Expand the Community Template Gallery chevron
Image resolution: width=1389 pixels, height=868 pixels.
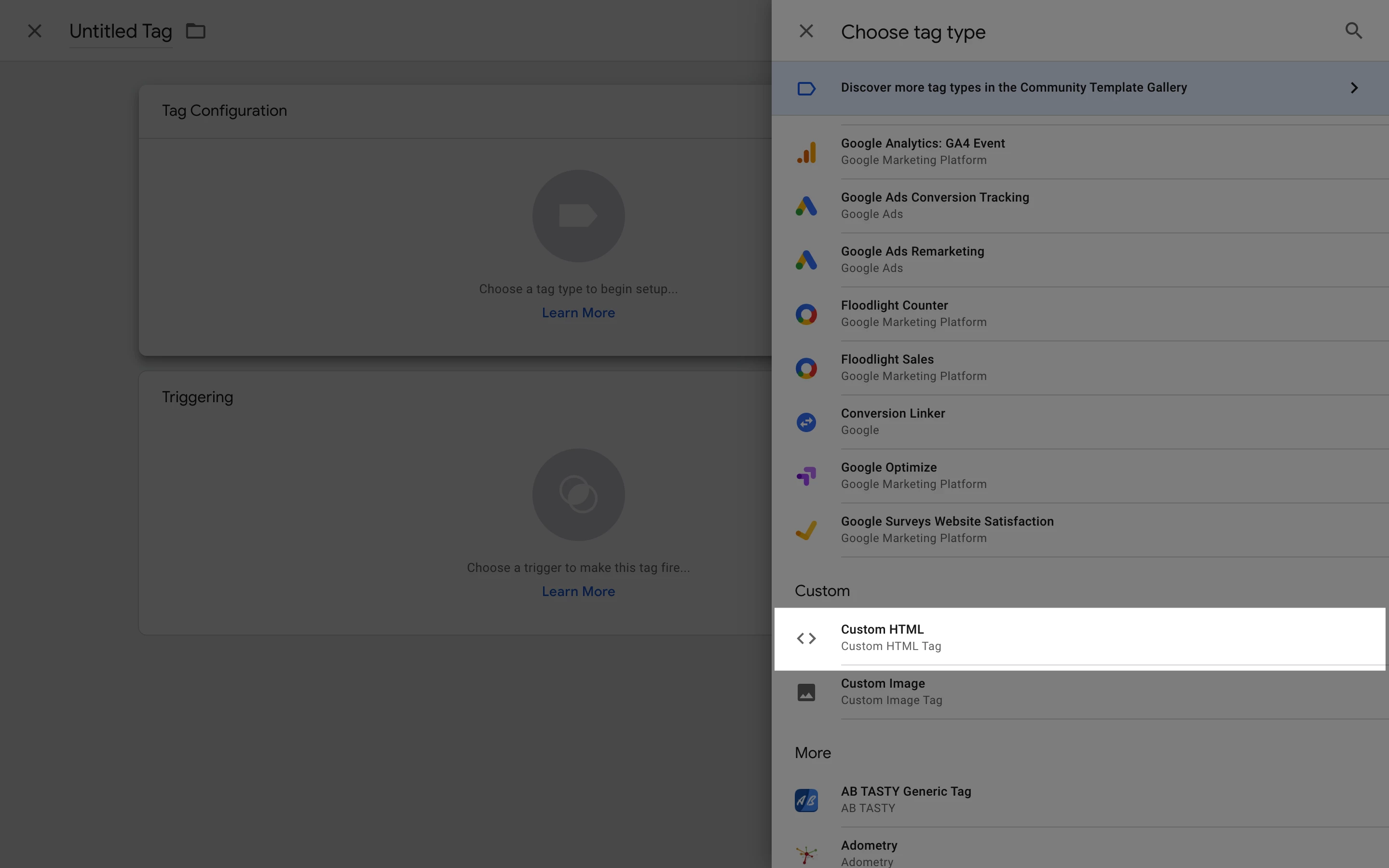[1353, 88]
